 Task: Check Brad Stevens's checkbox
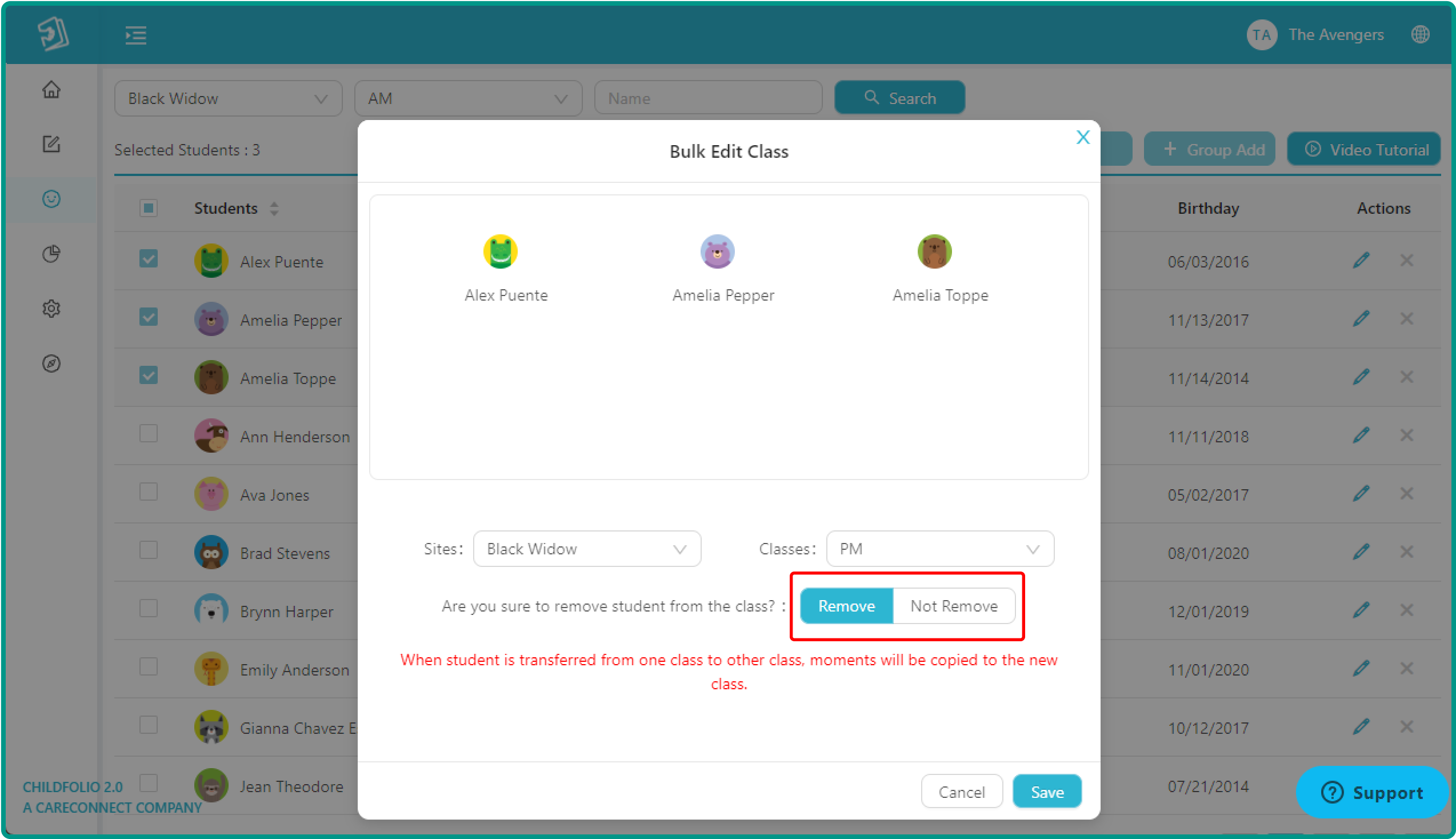click(x=149, y=550)
